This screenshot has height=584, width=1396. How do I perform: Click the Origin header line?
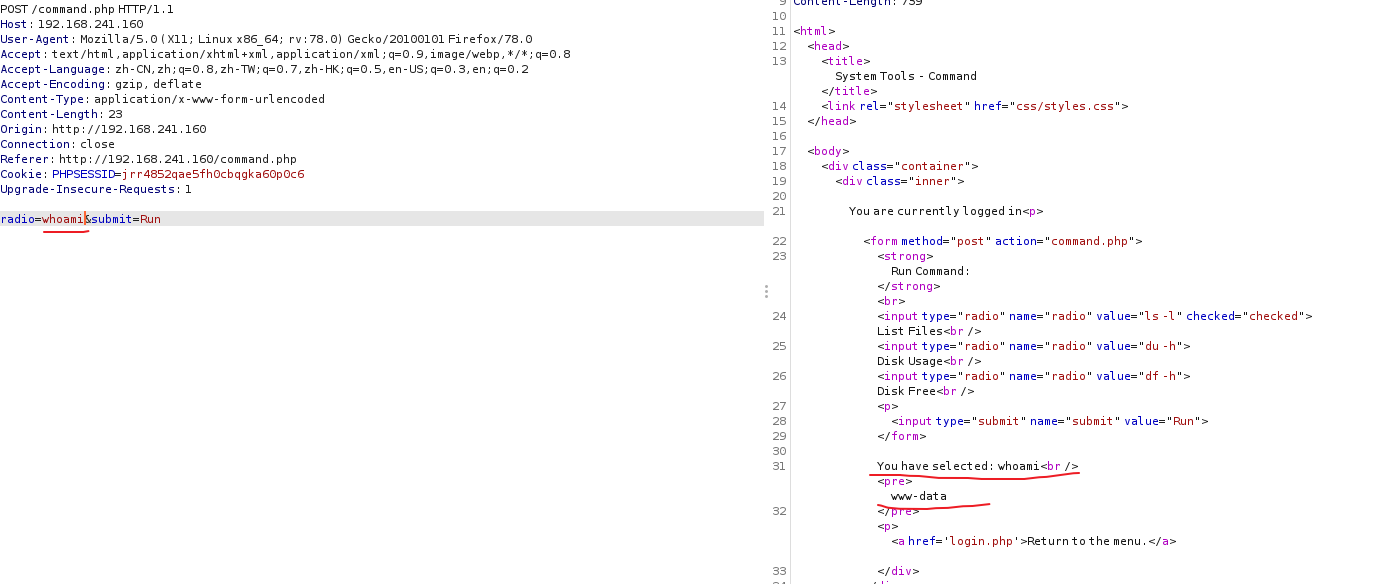[103, 129]
